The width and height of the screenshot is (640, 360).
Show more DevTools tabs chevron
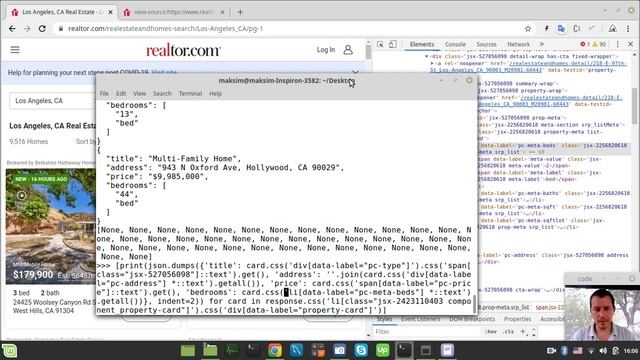click(x=542, y=44)
